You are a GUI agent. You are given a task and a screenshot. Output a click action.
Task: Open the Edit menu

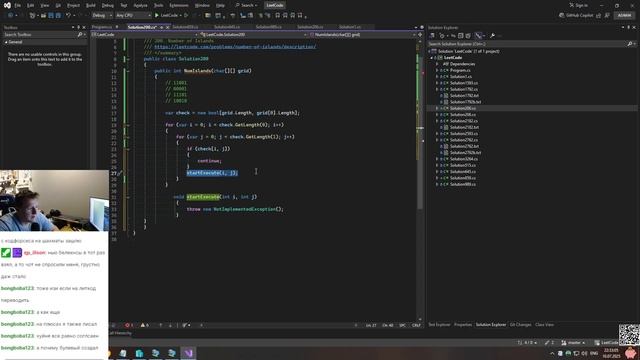click(x=31, y=5)
